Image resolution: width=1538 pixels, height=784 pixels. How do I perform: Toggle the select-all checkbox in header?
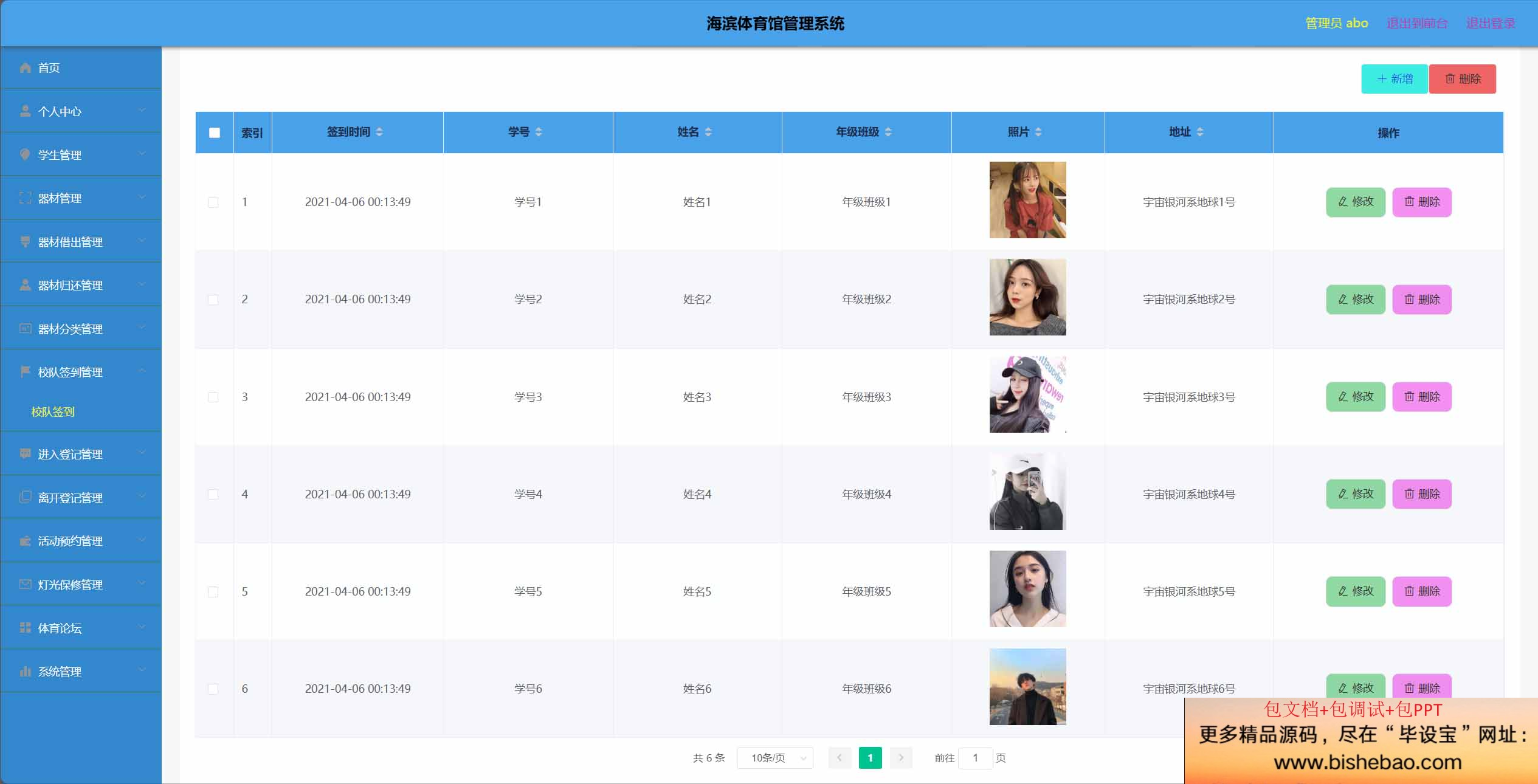click(215, 132)
